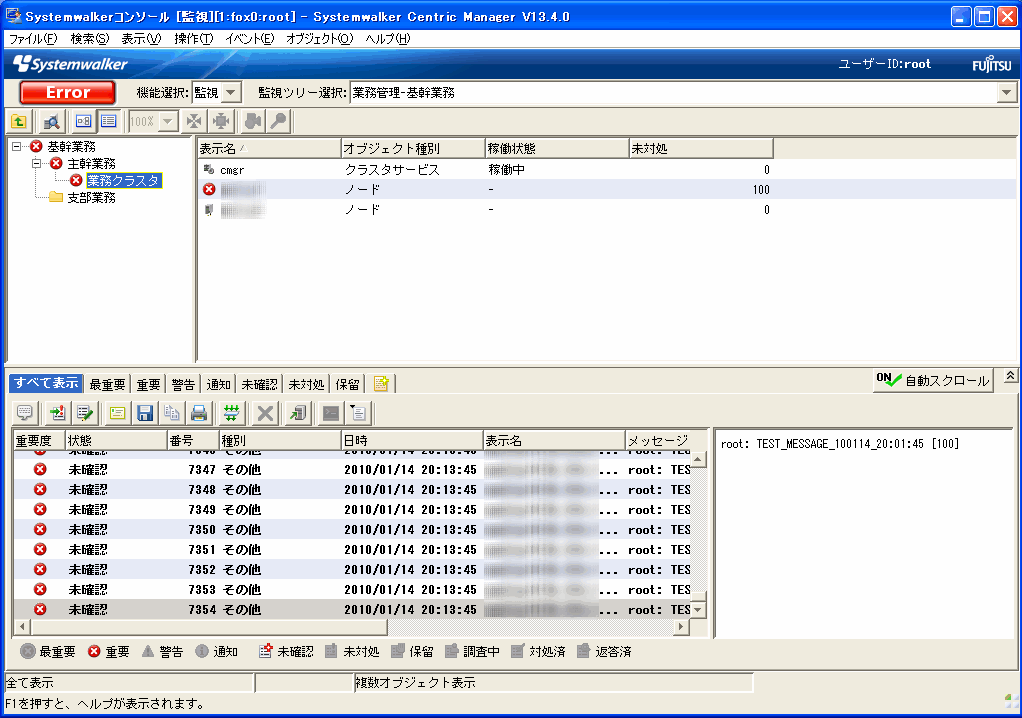Open the 表示(V) menu
The image size is (1022, 718).
141,38
